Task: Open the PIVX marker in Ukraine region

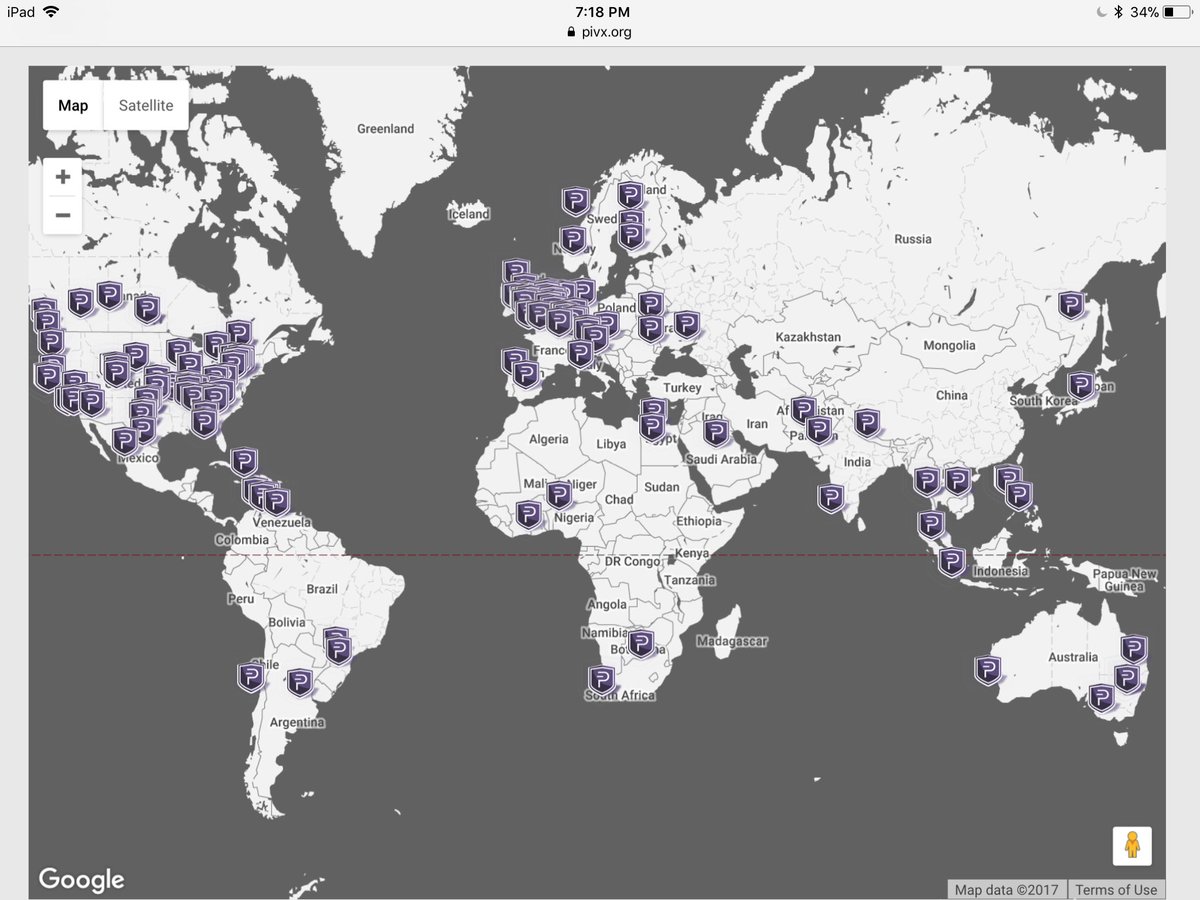Action: [x=685, y=325]
